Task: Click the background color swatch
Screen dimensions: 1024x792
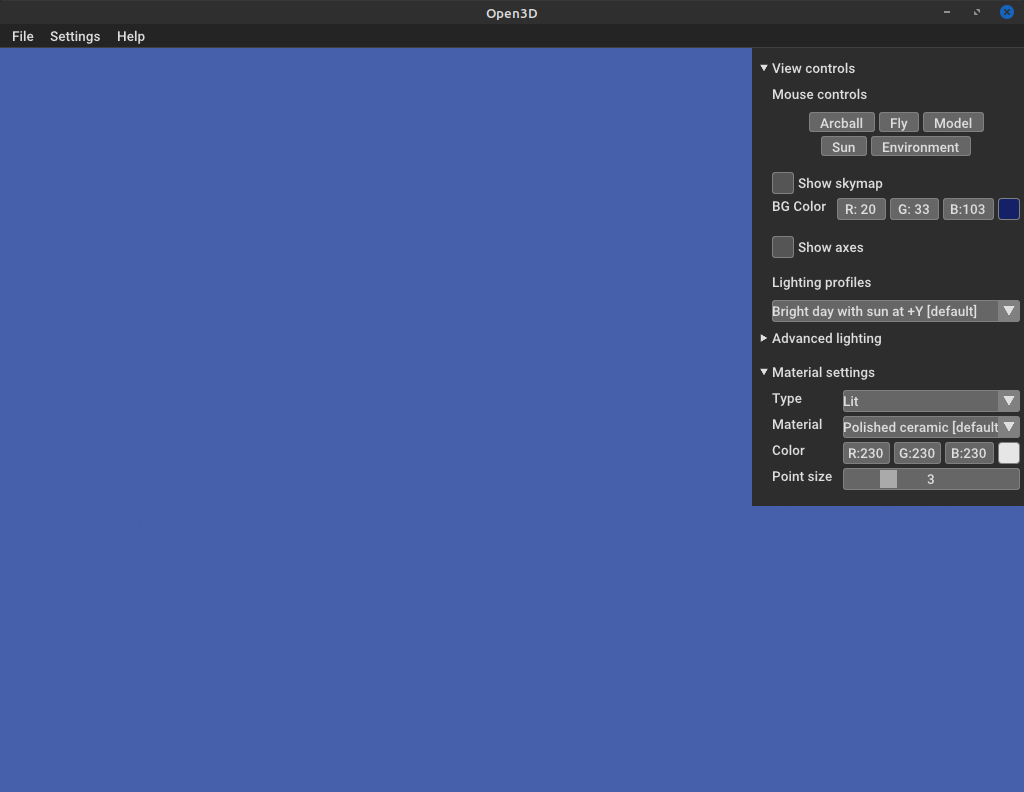Action: click(1008, 209)
